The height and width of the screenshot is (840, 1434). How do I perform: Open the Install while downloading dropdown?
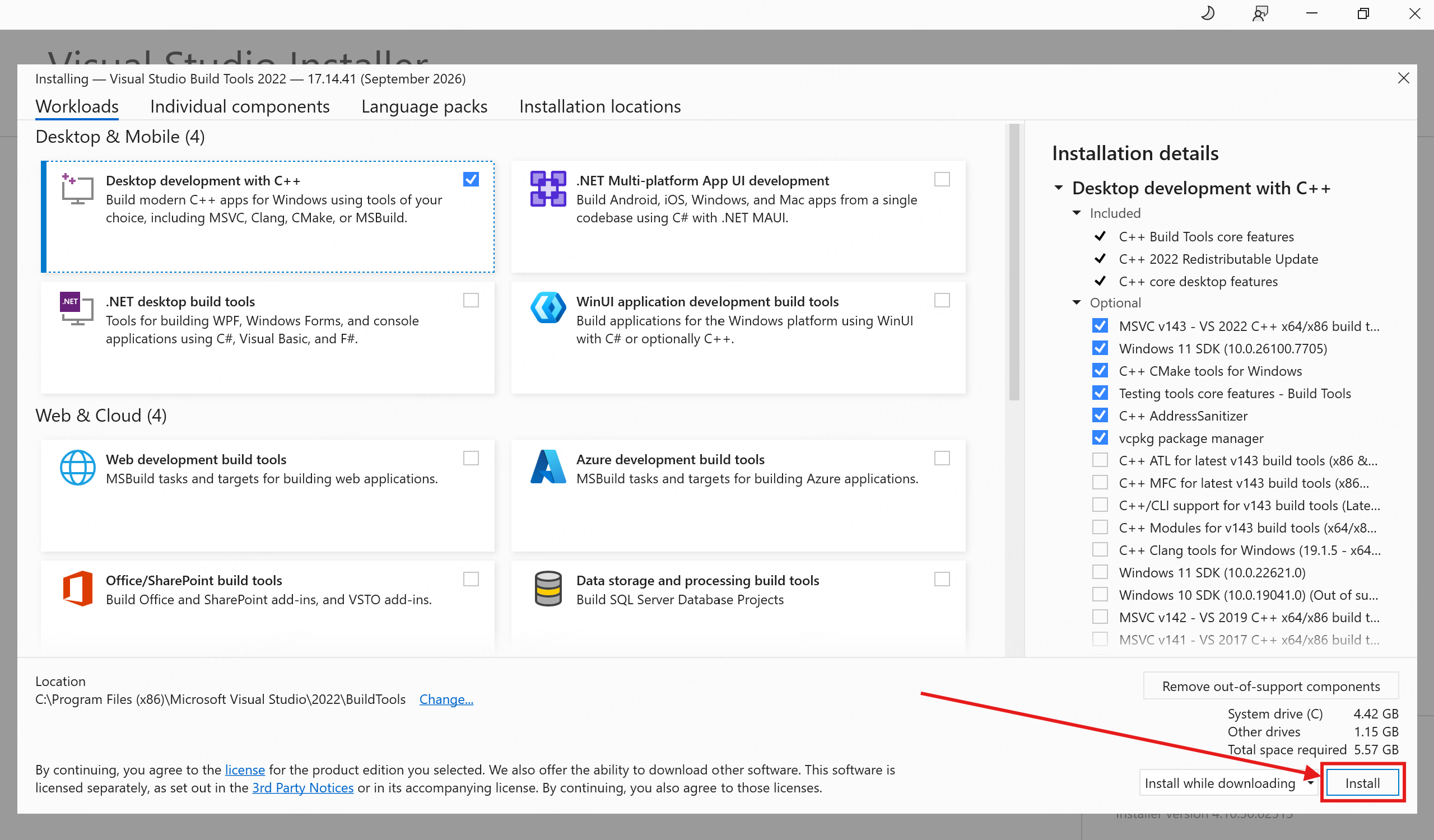click(x=1311, y=783)
